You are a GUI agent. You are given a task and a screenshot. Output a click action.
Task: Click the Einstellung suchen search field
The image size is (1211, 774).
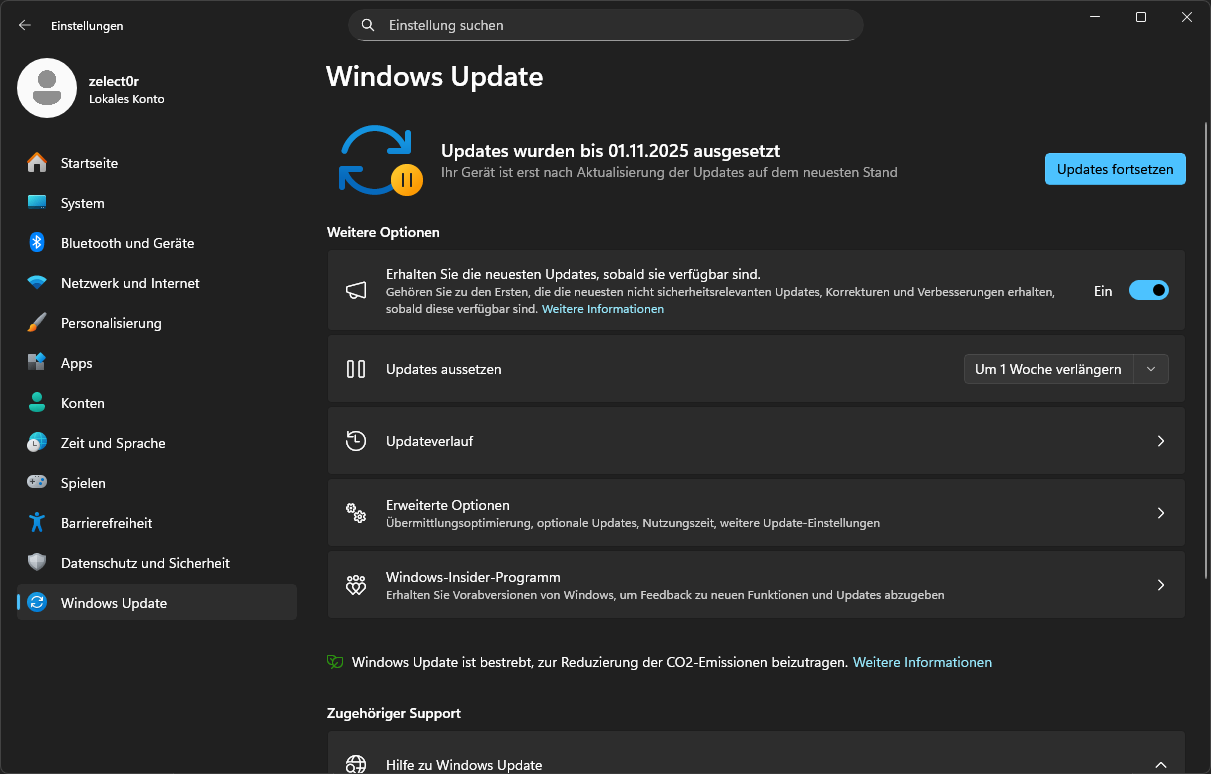(x=605, y=25)
